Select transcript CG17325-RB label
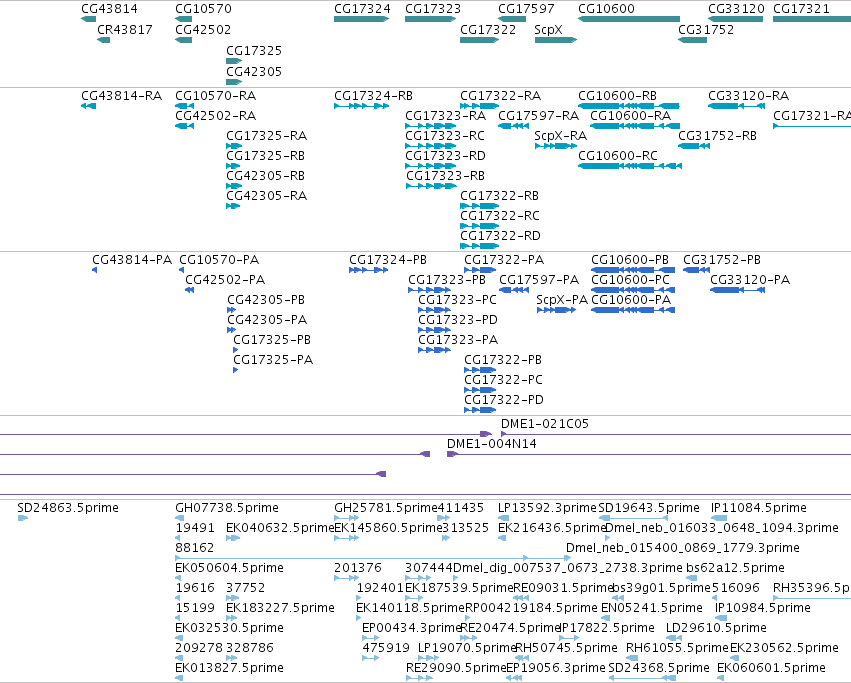Viewport: 851px width, 683px height. coord(265,156)
